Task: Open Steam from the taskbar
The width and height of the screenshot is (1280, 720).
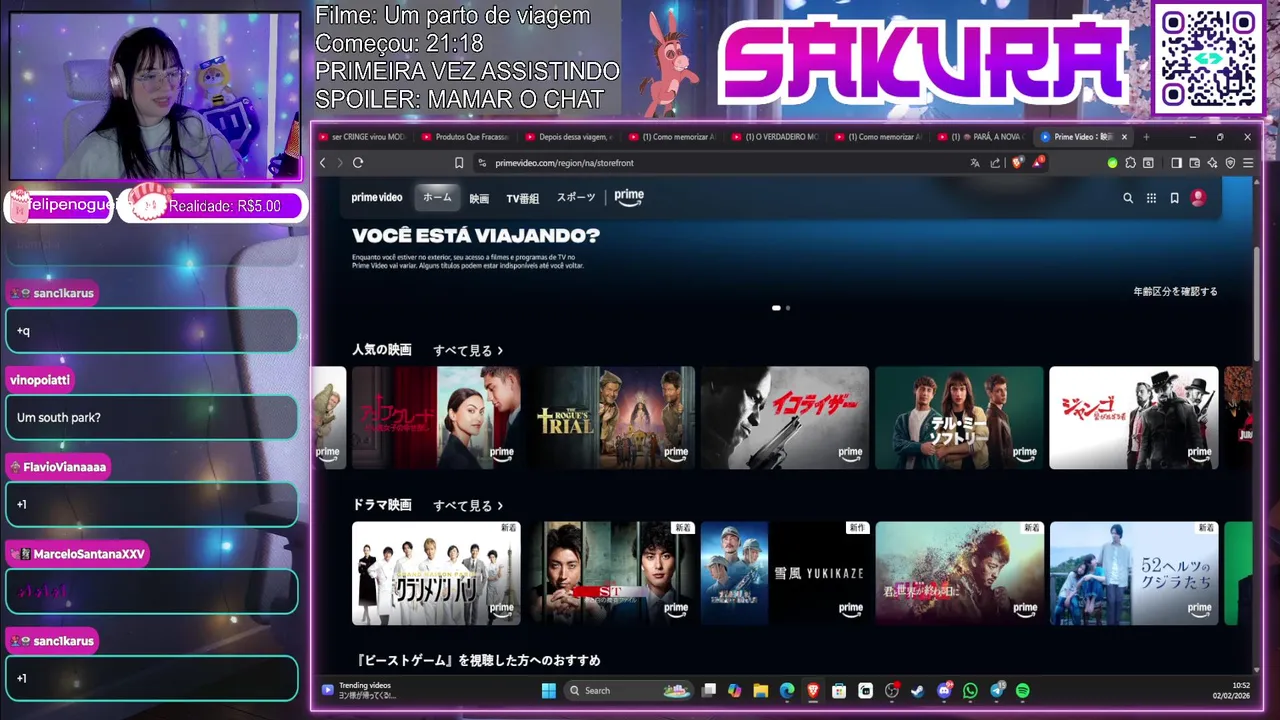Action: point(918,690)
